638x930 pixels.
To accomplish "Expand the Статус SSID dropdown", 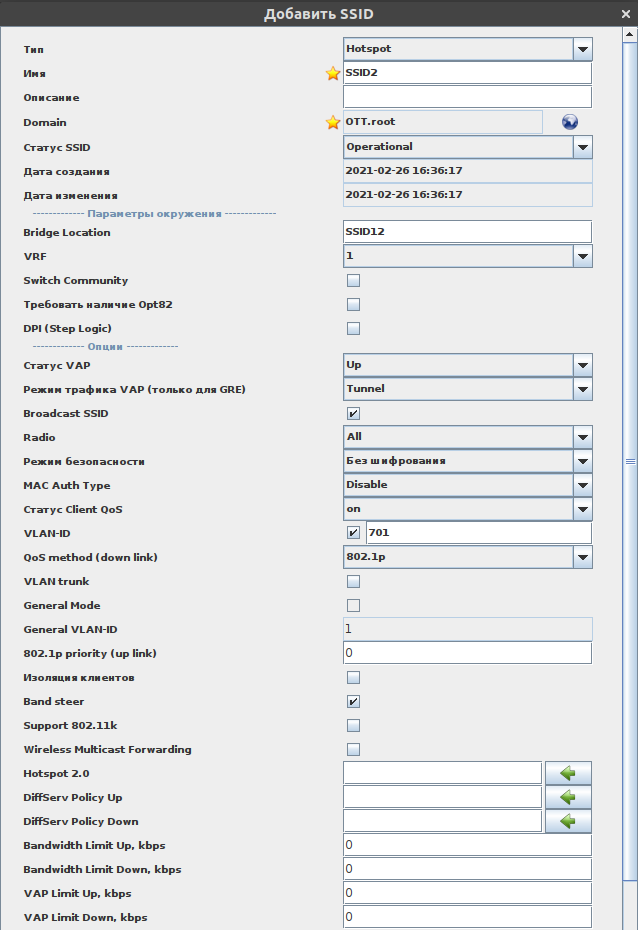I will [582, 147].
